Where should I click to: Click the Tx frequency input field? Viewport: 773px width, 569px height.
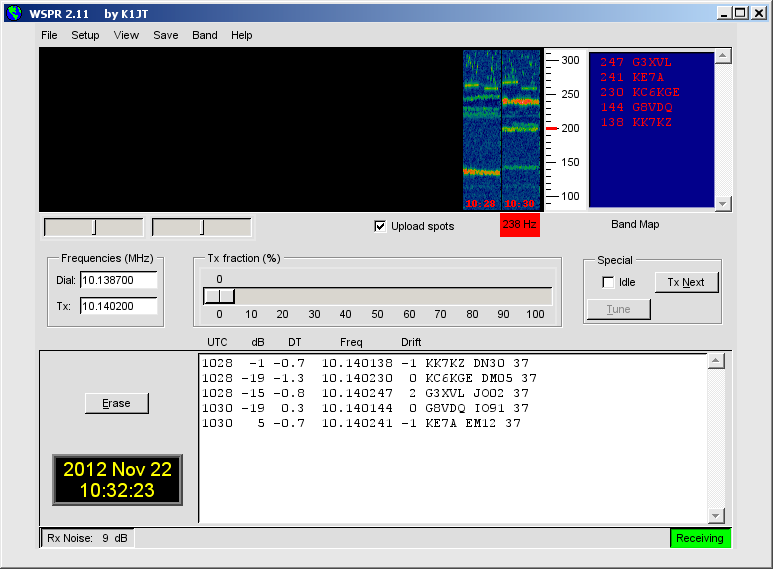pyautogui.click(x=118, y=306)
